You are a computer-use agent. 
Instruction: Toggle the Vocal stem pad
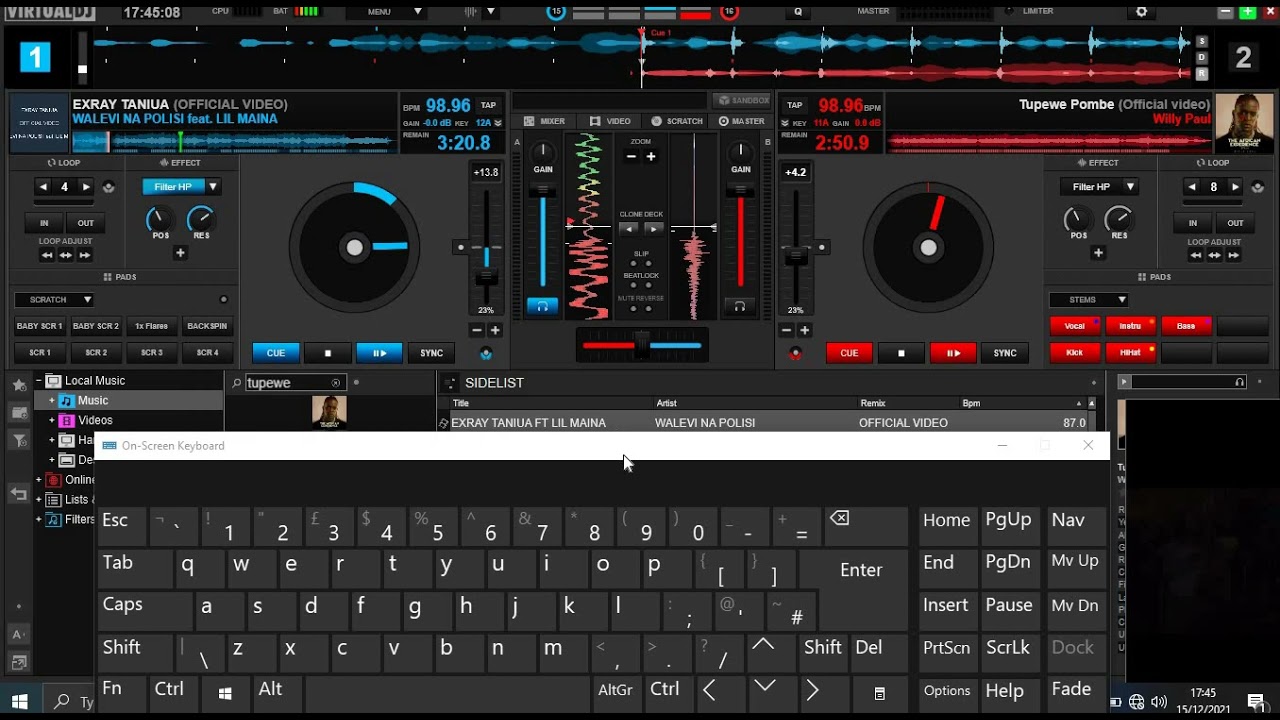coord(1075,326)
